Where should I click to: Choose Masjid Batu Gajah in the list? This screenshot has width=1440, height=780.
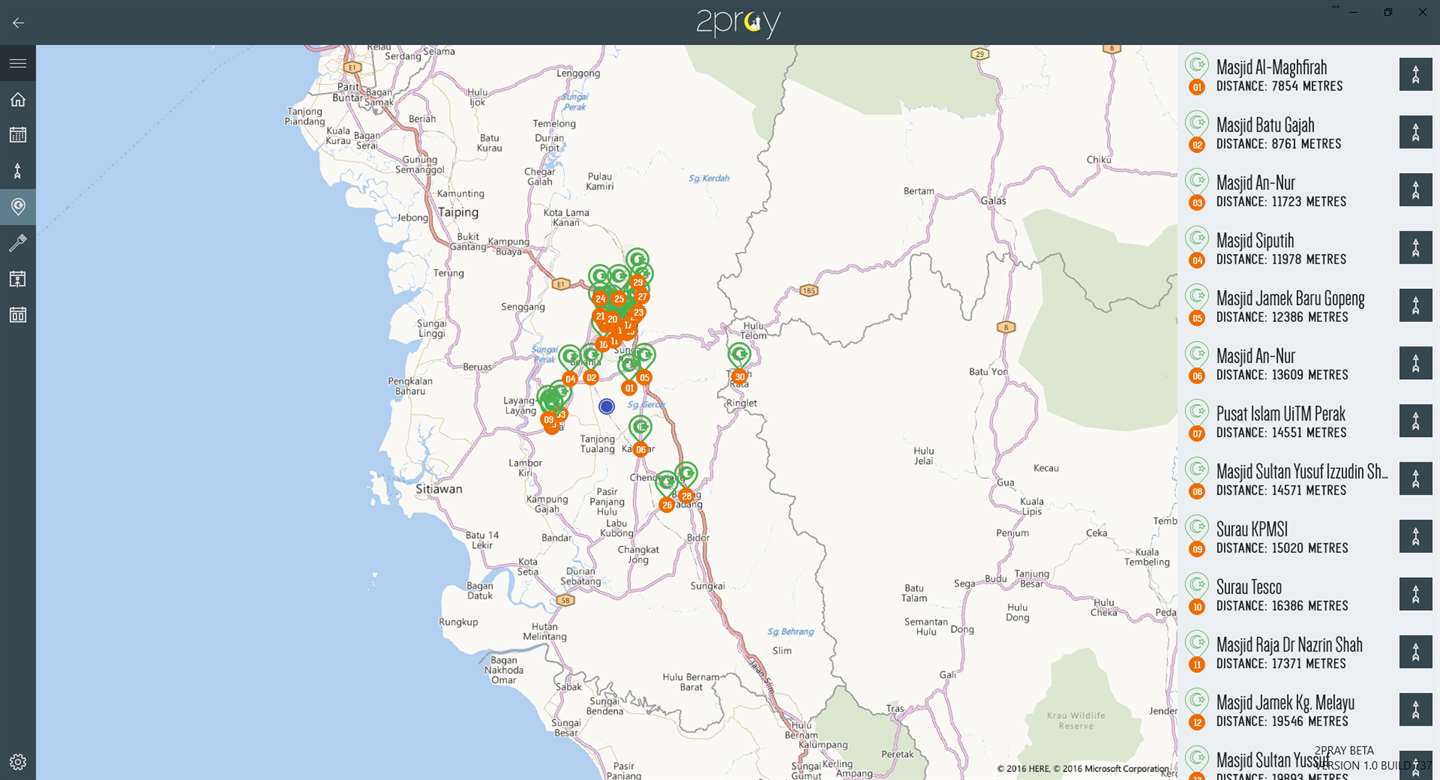[1308, 133]
